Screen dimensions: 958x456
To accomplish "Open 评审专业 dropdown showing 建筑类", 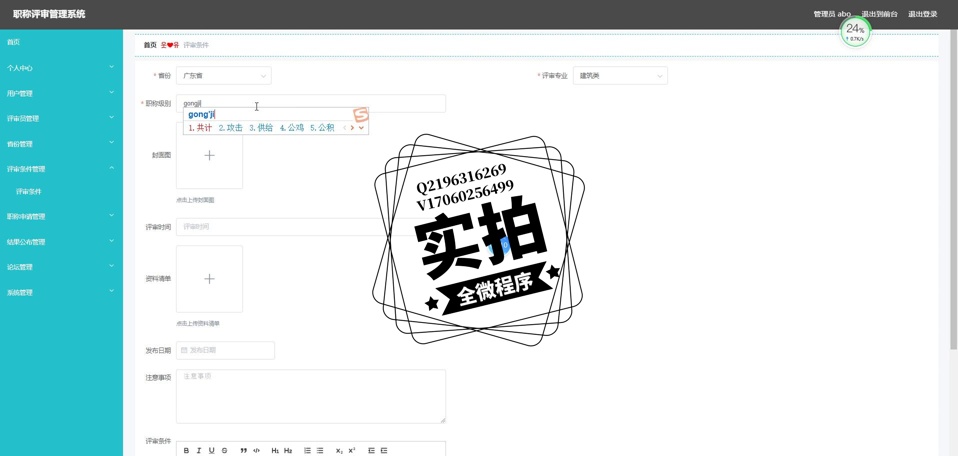I will (x=620, y=76).
